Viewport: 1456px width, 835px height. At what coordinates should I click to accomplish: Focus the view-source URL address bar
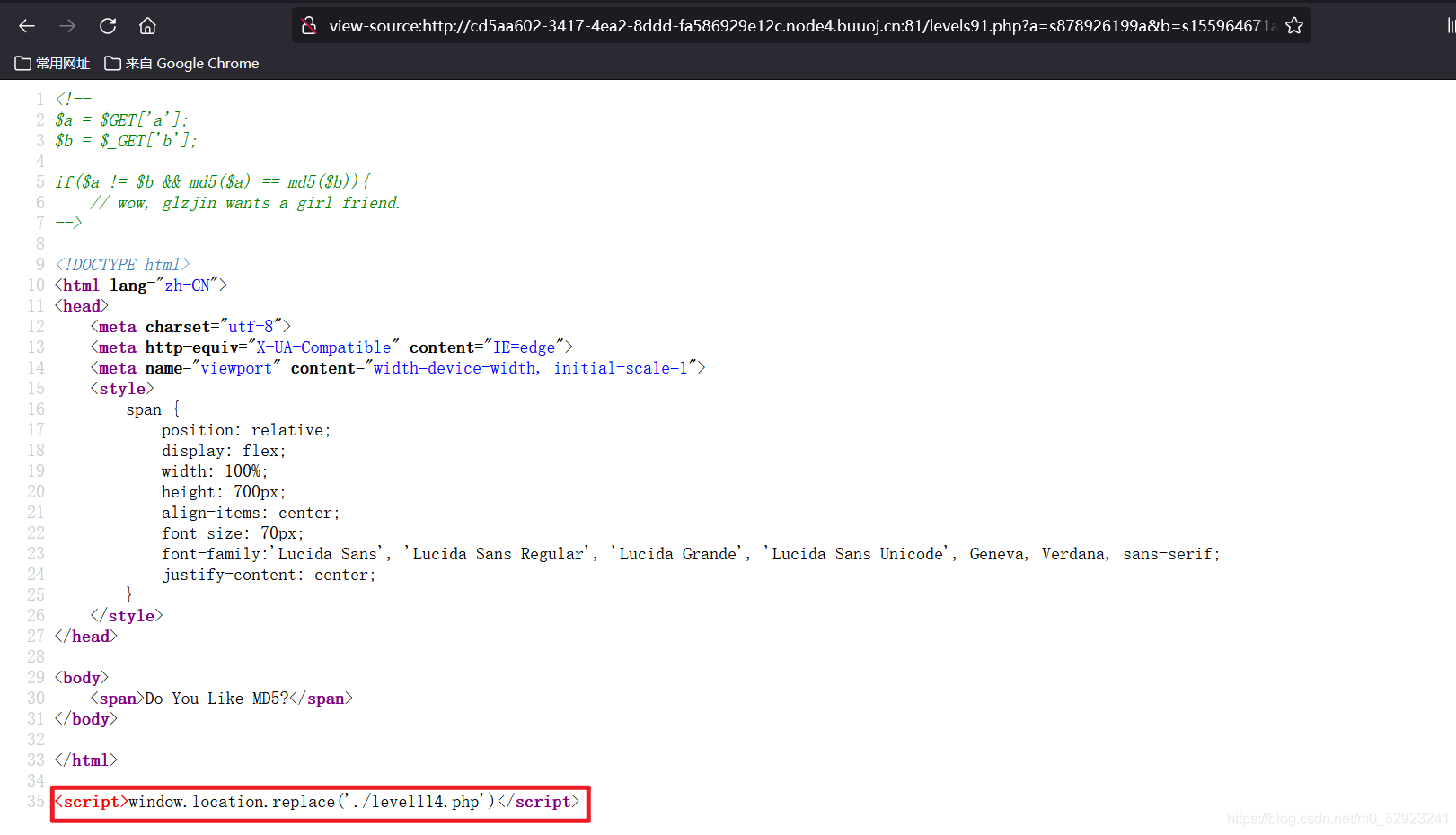[x=801, y=26]
